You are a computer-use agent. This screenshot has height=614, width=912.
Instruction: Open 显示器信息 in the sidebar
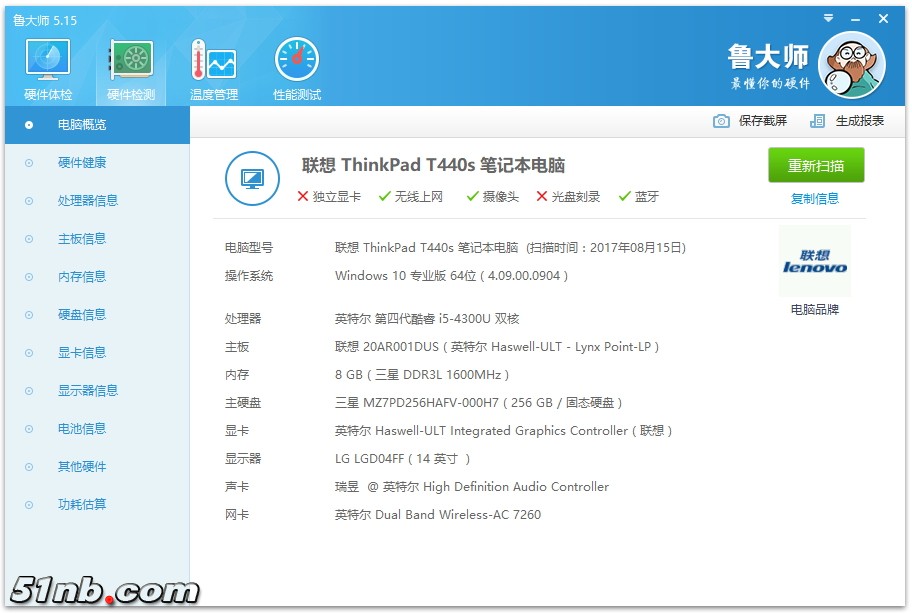coord(97,391)
